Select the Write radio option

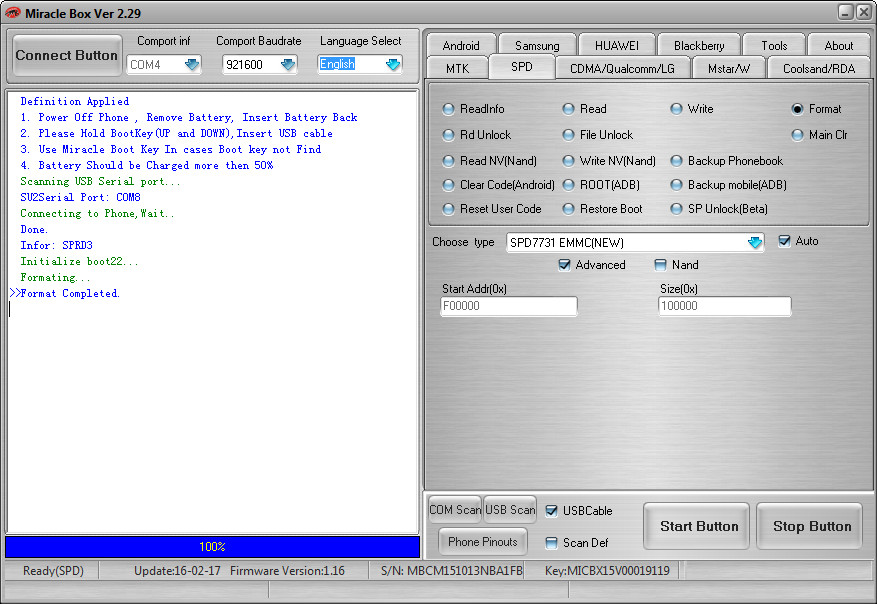[692, 109]
